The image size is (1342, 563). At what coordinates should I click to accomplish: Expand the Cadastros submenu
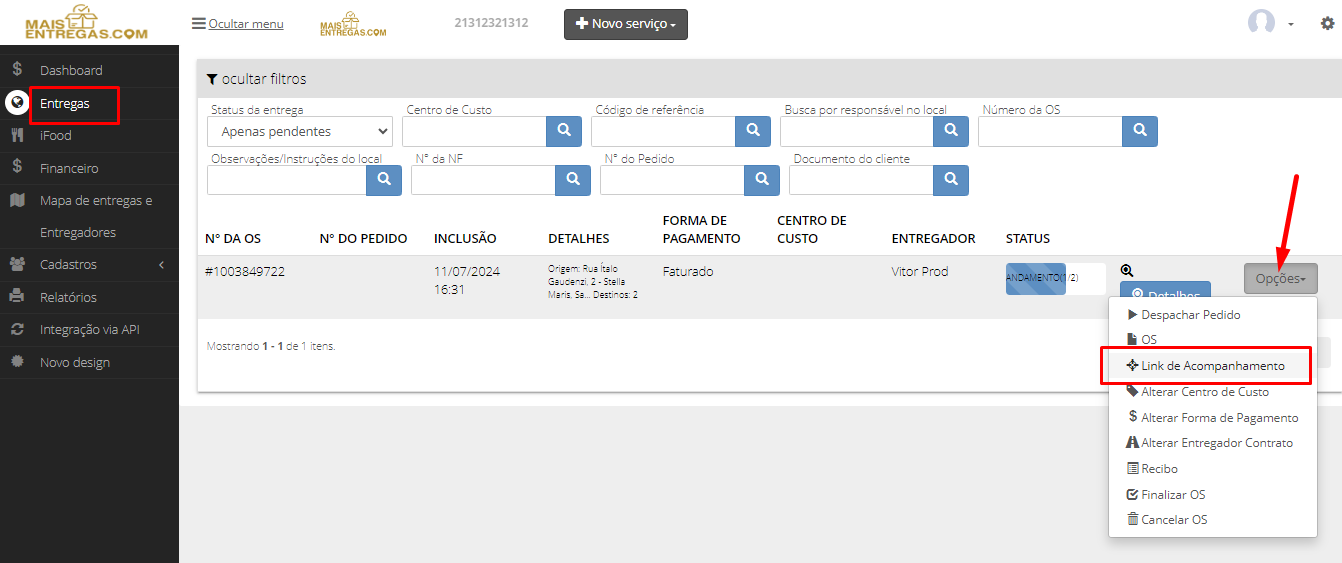90,264
